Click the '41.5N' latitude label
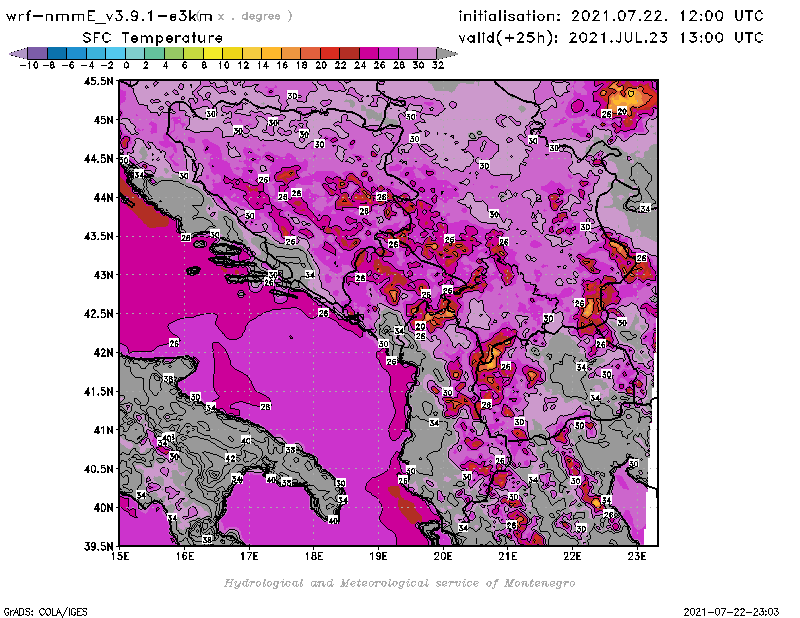 tap(98, 391)
